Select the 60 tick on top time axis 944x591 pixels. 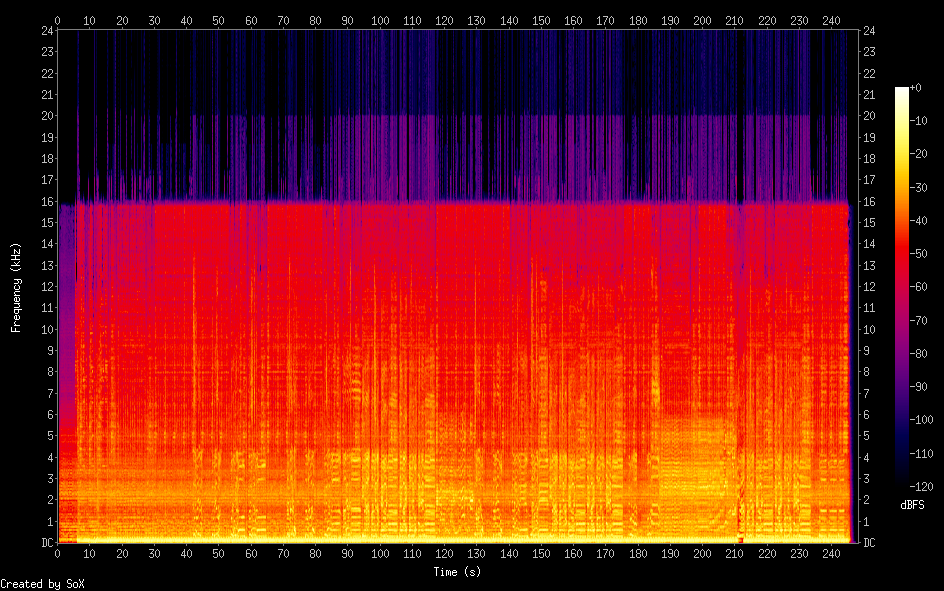(251, 19)
